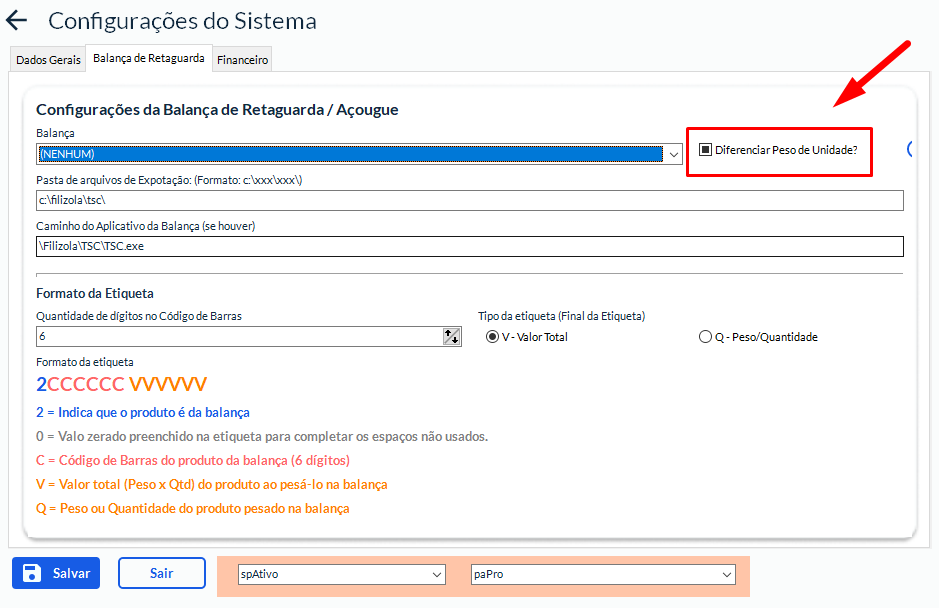
Task: Click the 2CCCCCC VVVVVV label format sample
Action: click(x=121, y=385)
